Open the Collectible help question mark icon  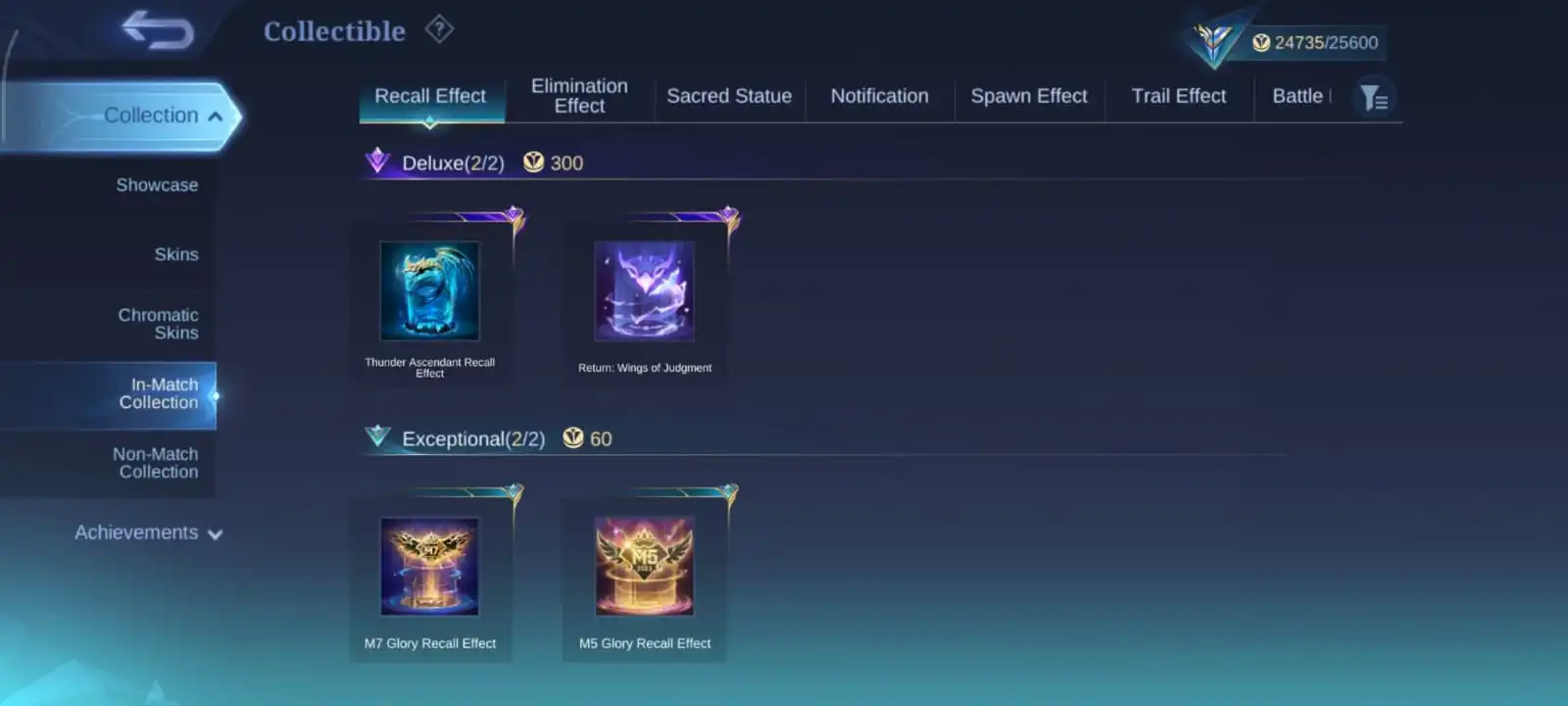point(439,29)
